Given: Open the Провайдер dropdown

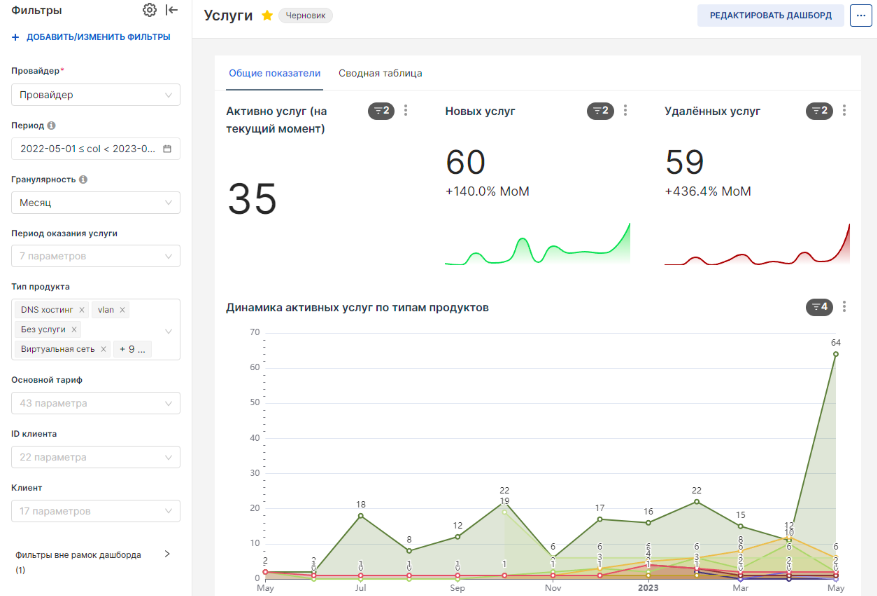Looking at the screenshot, I should pyautogui.click(x=95, y=95).
